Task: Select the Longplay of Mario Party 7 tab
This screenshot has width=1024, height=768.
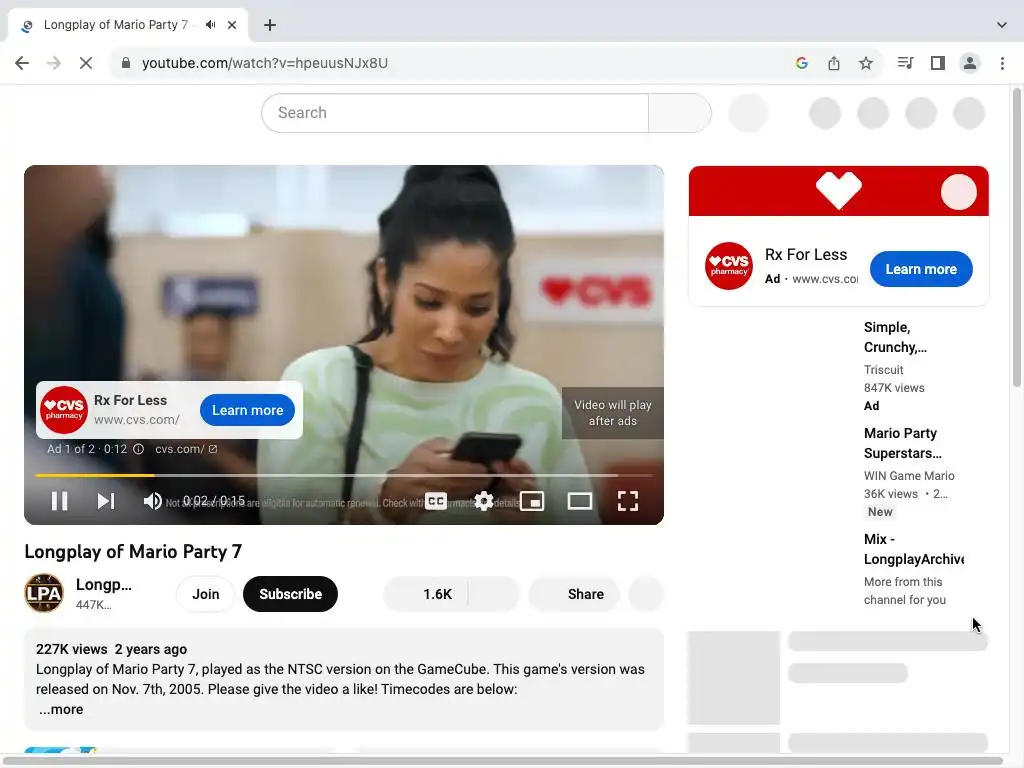Action: (116, 25)
